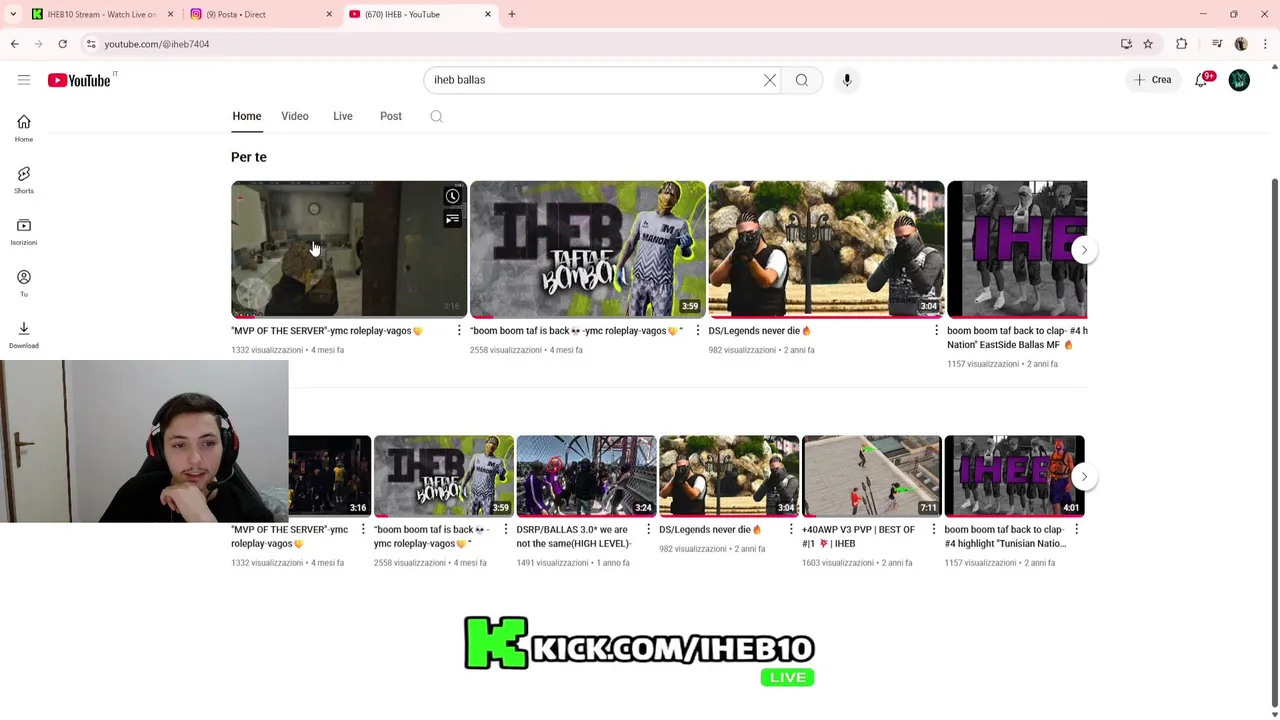Add MVP OF THE SERVER video to queue
1280x720 pixels.
(x=452, y=219)
